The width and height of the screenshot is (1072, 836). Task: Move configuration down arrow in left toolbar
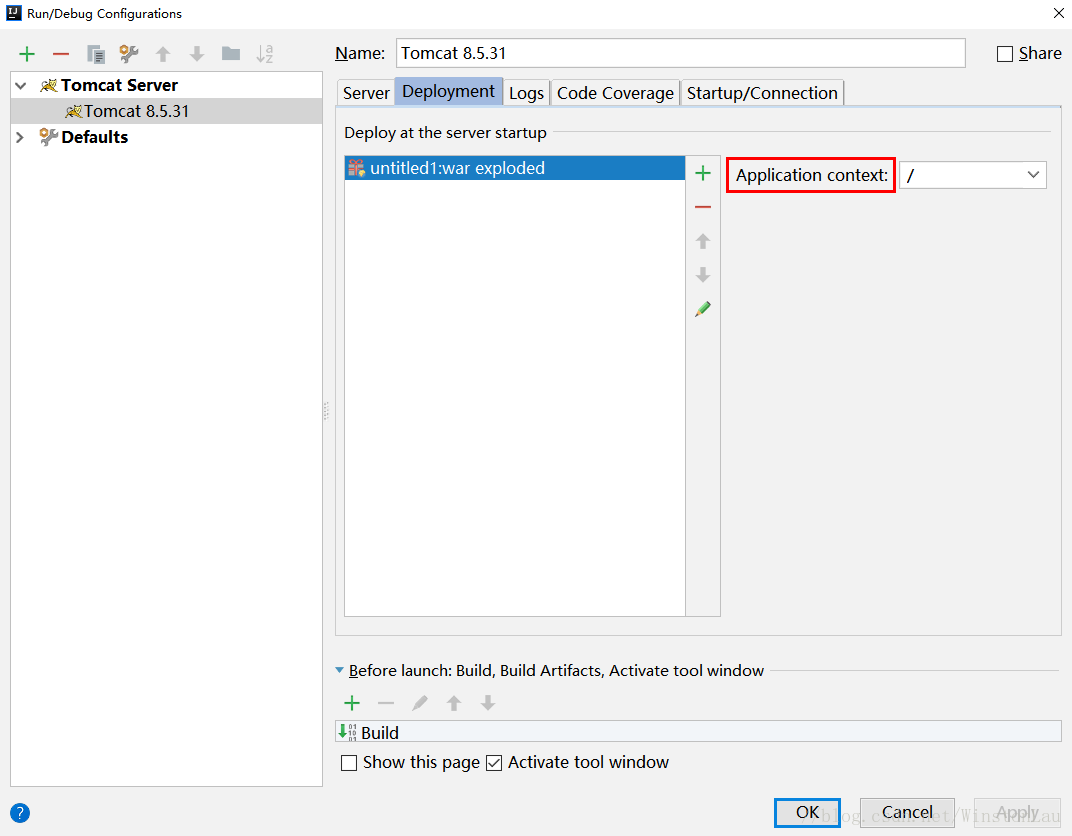197,54
